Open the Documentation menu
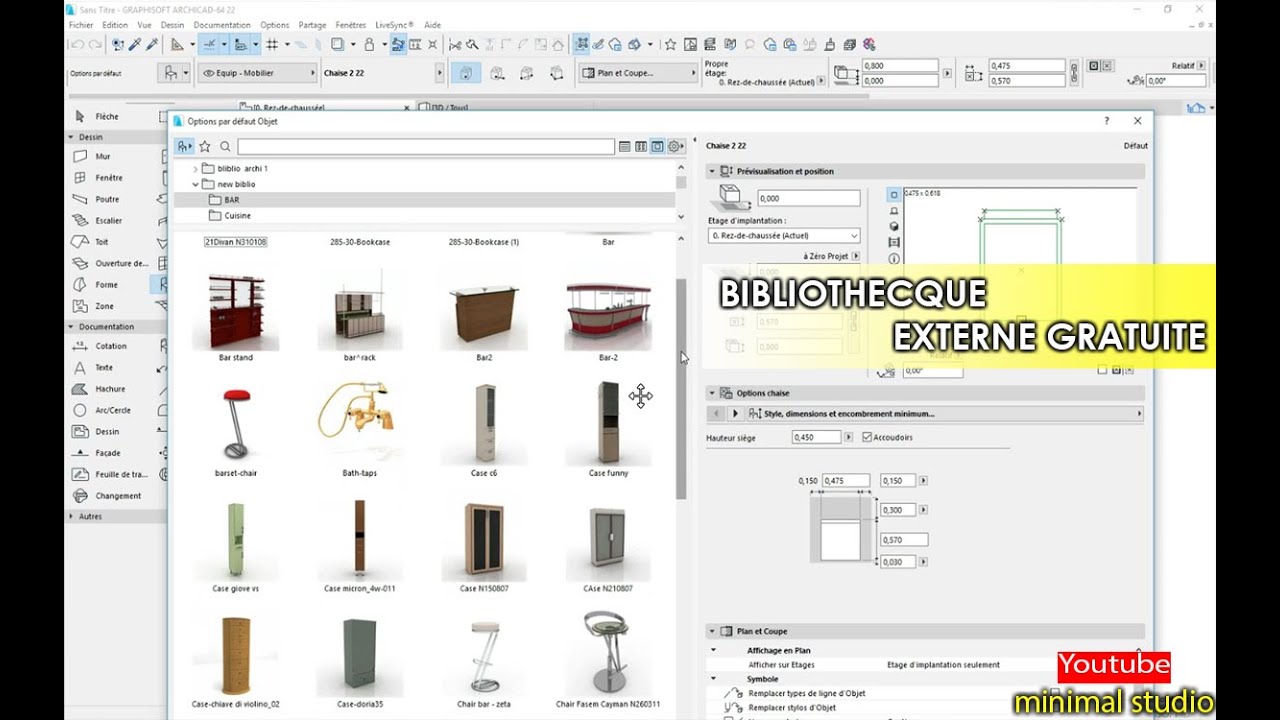The height and width of the screenshot is (720, 1280). click(222, 25)
